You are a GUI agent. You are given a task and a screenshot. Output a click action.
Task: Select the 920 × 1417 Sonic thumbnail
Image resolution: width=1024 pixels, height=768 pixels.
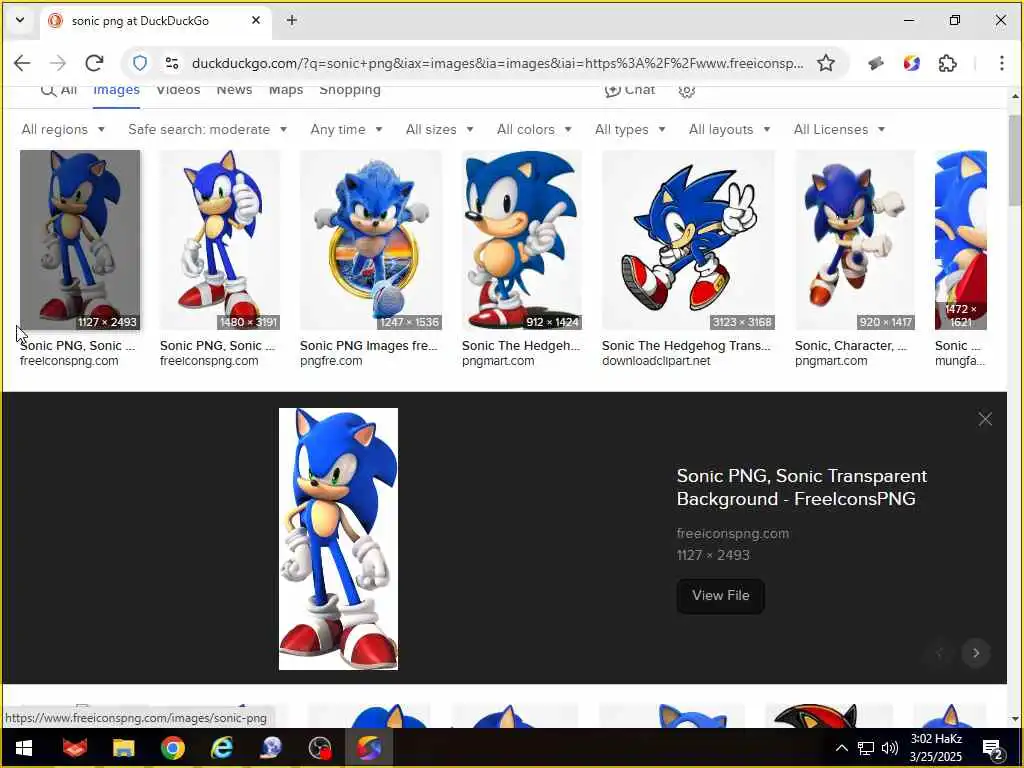[x=855, y=240]
